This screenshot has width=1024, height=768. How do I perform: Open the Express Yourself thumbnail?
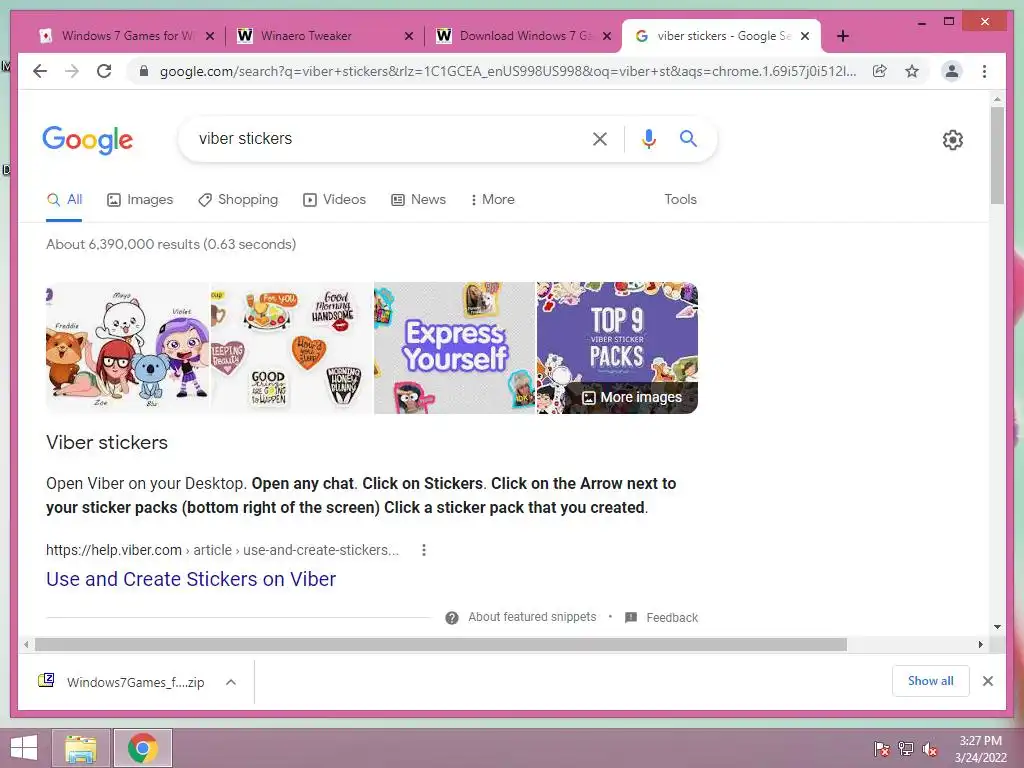(x=455, y=348)
